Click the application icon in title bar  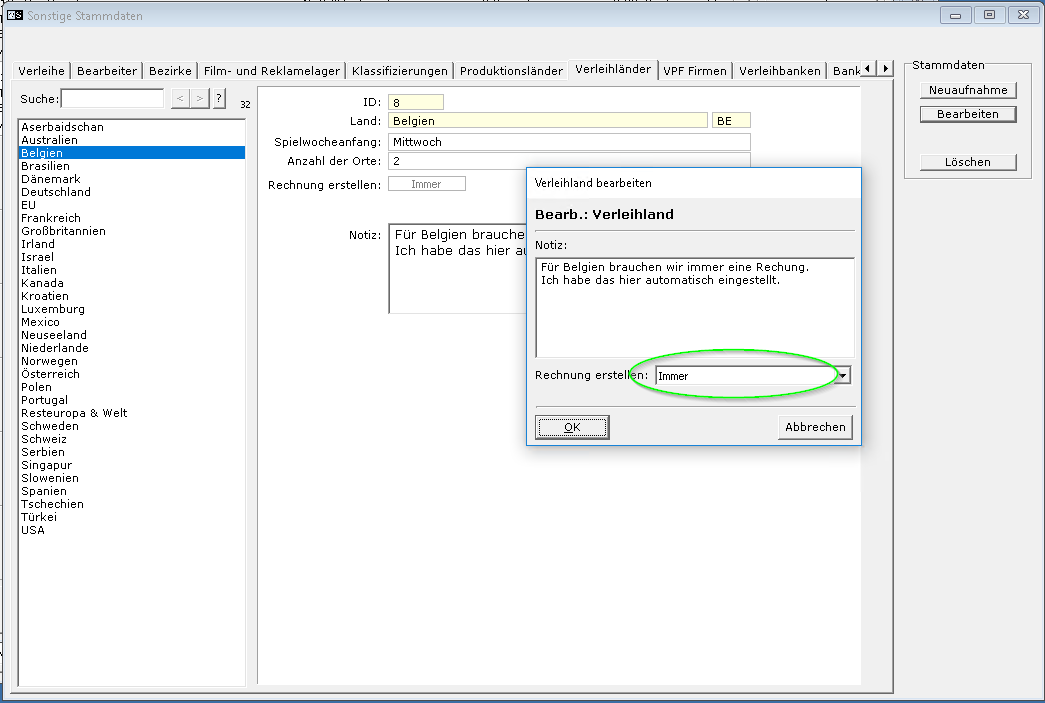point(15,15)
